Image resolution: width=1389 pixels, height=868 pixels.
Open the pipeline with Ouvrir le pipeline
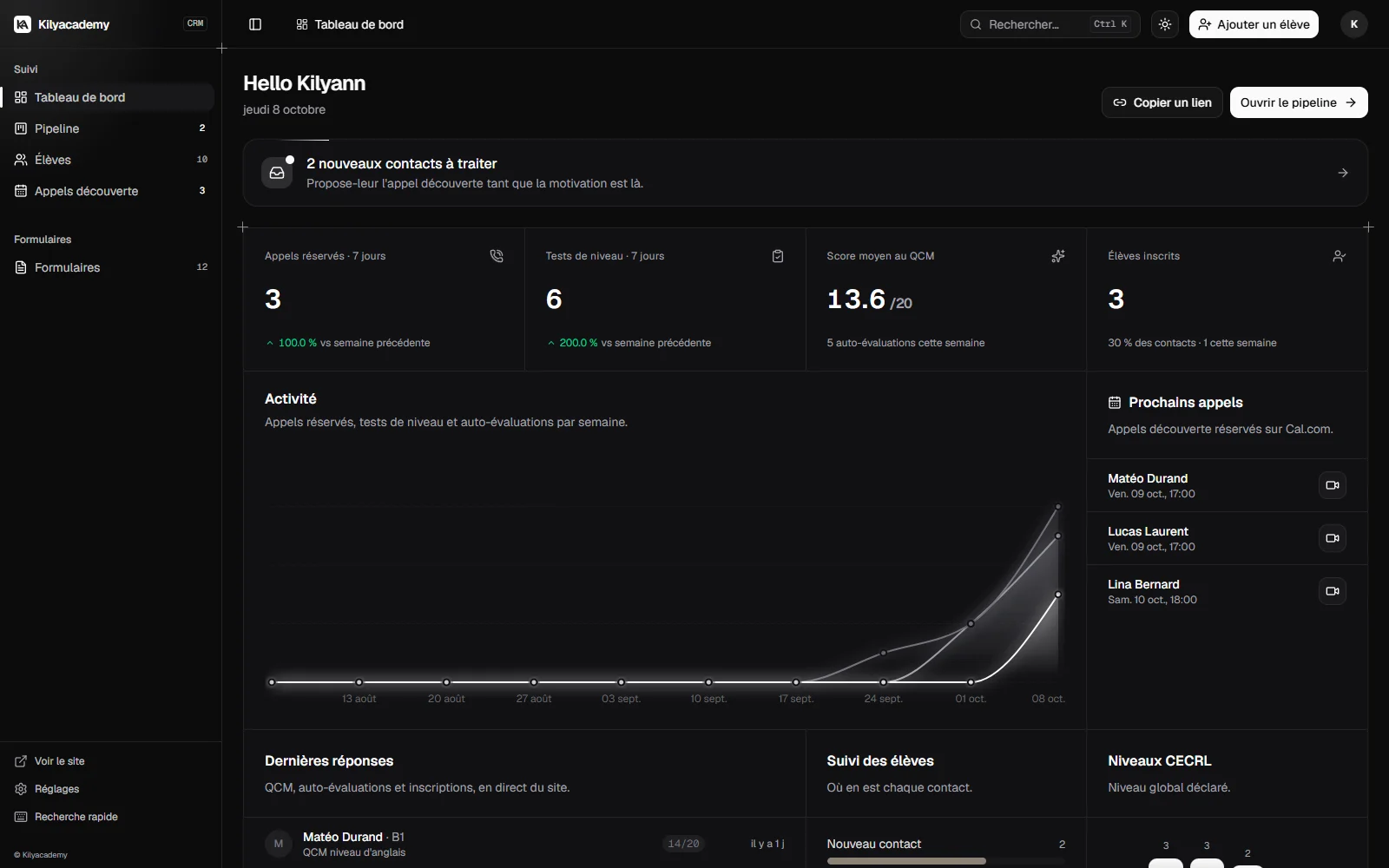[1299, 102]
